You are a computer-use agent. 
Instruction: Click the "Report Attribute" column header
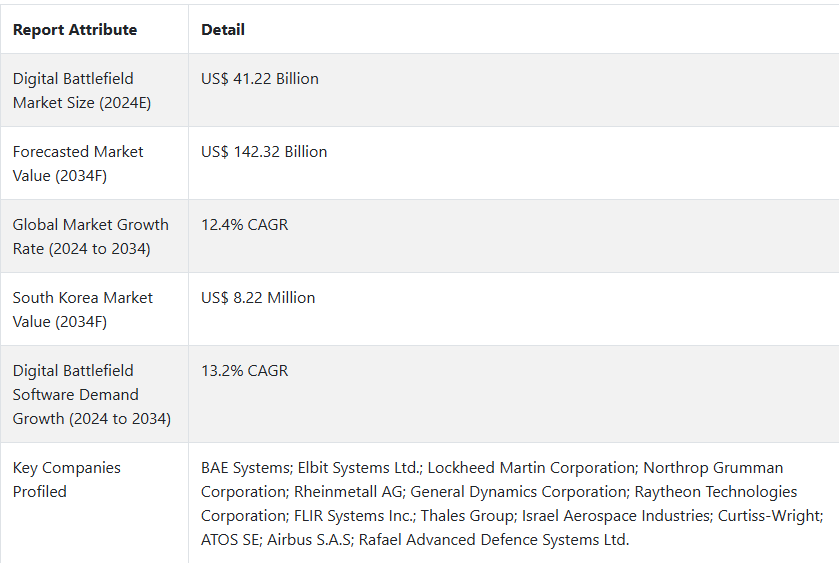(x=75, y=30)
